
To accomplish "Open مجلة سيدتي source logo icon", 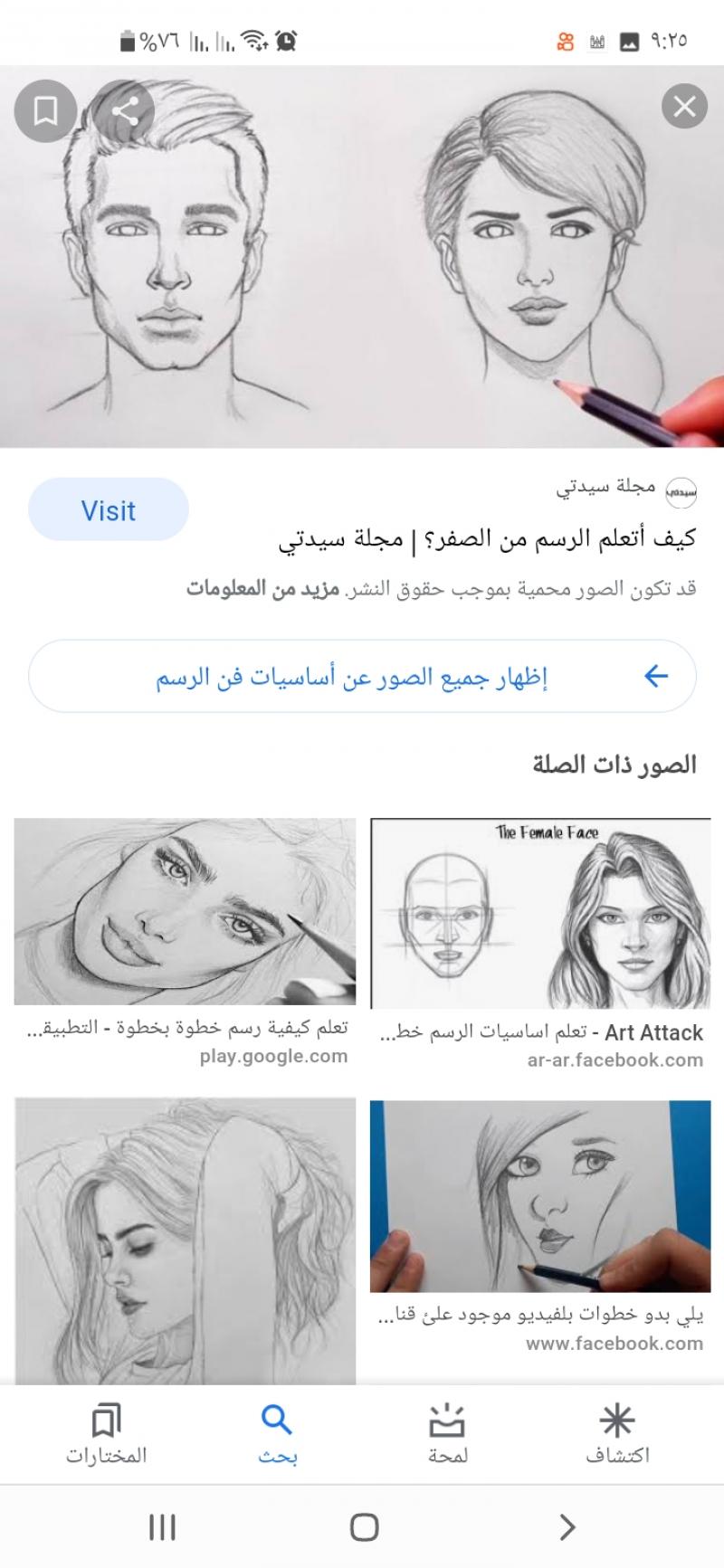I will click(681, 490).
